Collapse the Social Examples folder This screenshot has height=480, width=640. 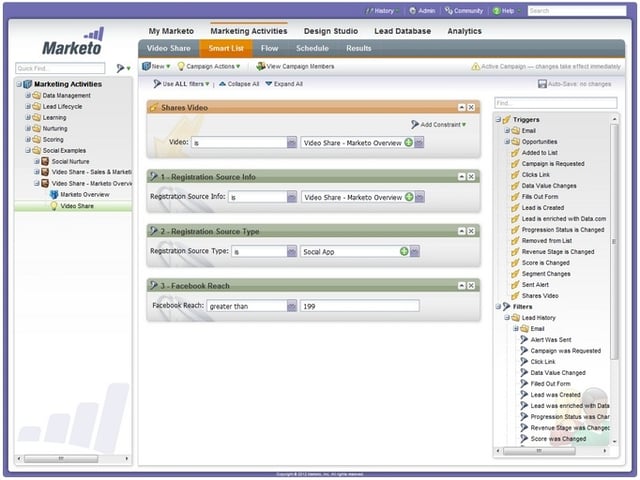pyautogui.click(x=28, y=150)
